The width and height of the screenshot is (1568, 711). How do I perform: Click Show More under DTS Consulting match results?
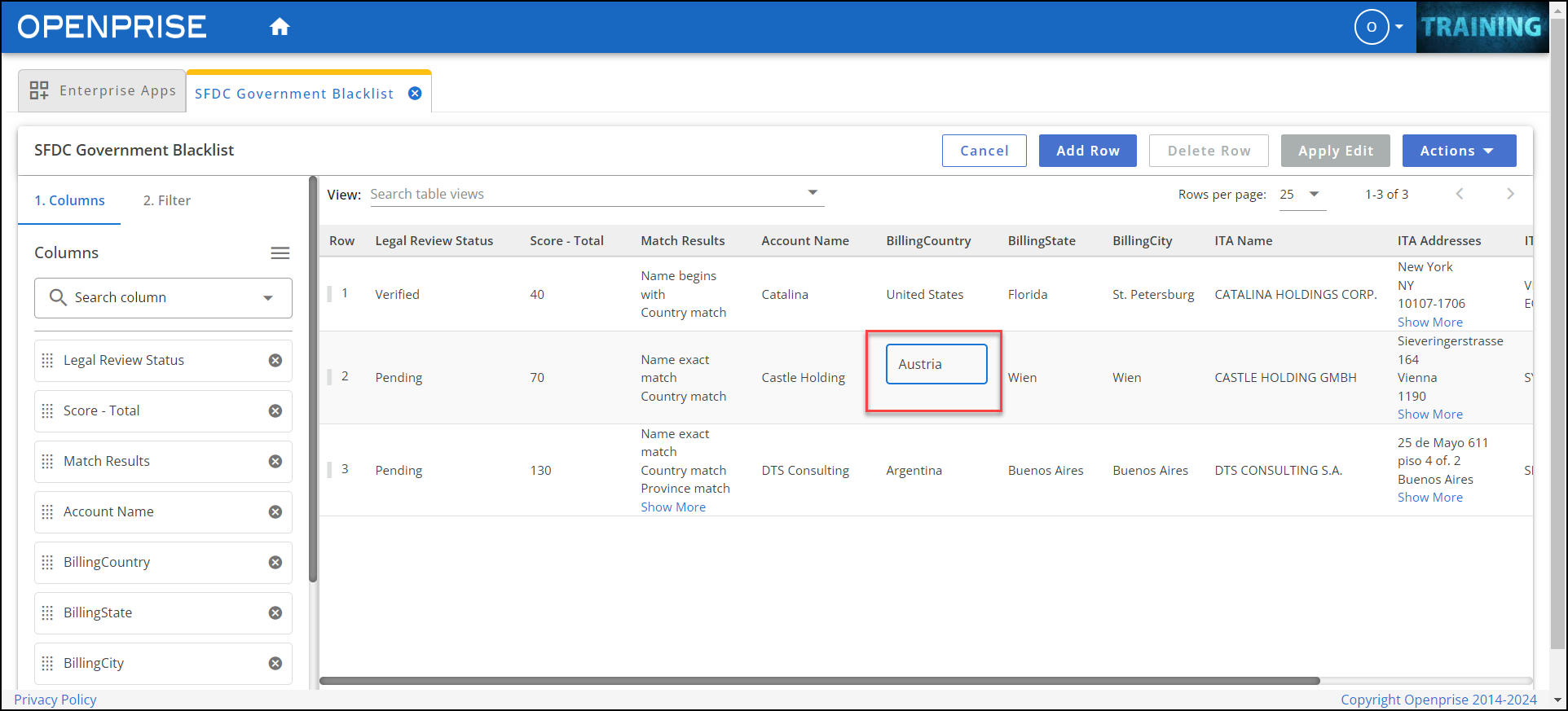click(672, 507)
